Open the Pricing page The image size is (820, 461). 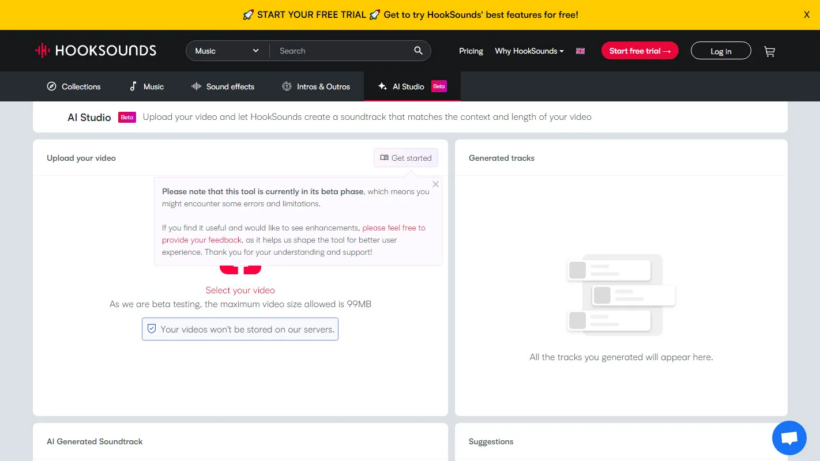click(x=471, y=51)
